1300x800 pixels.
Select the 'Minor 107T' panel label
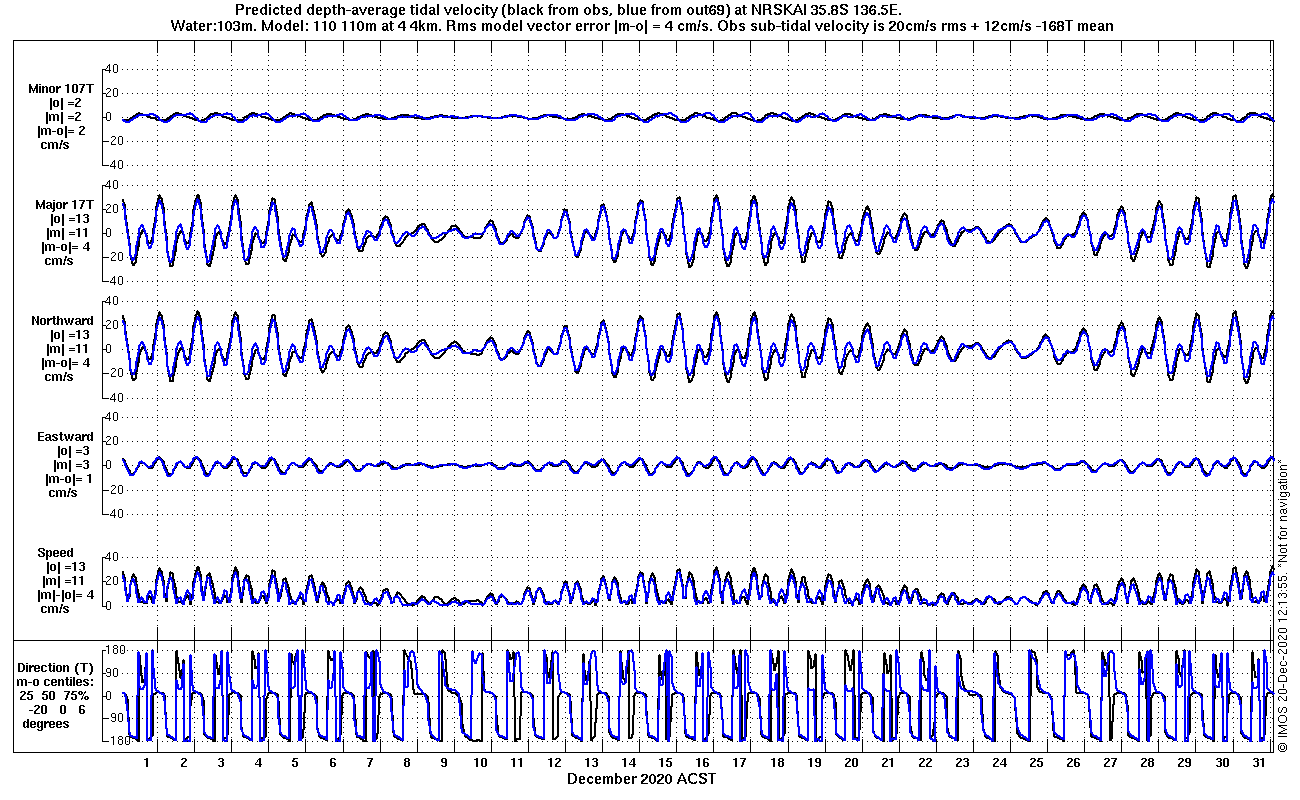[x=61, y=89]
